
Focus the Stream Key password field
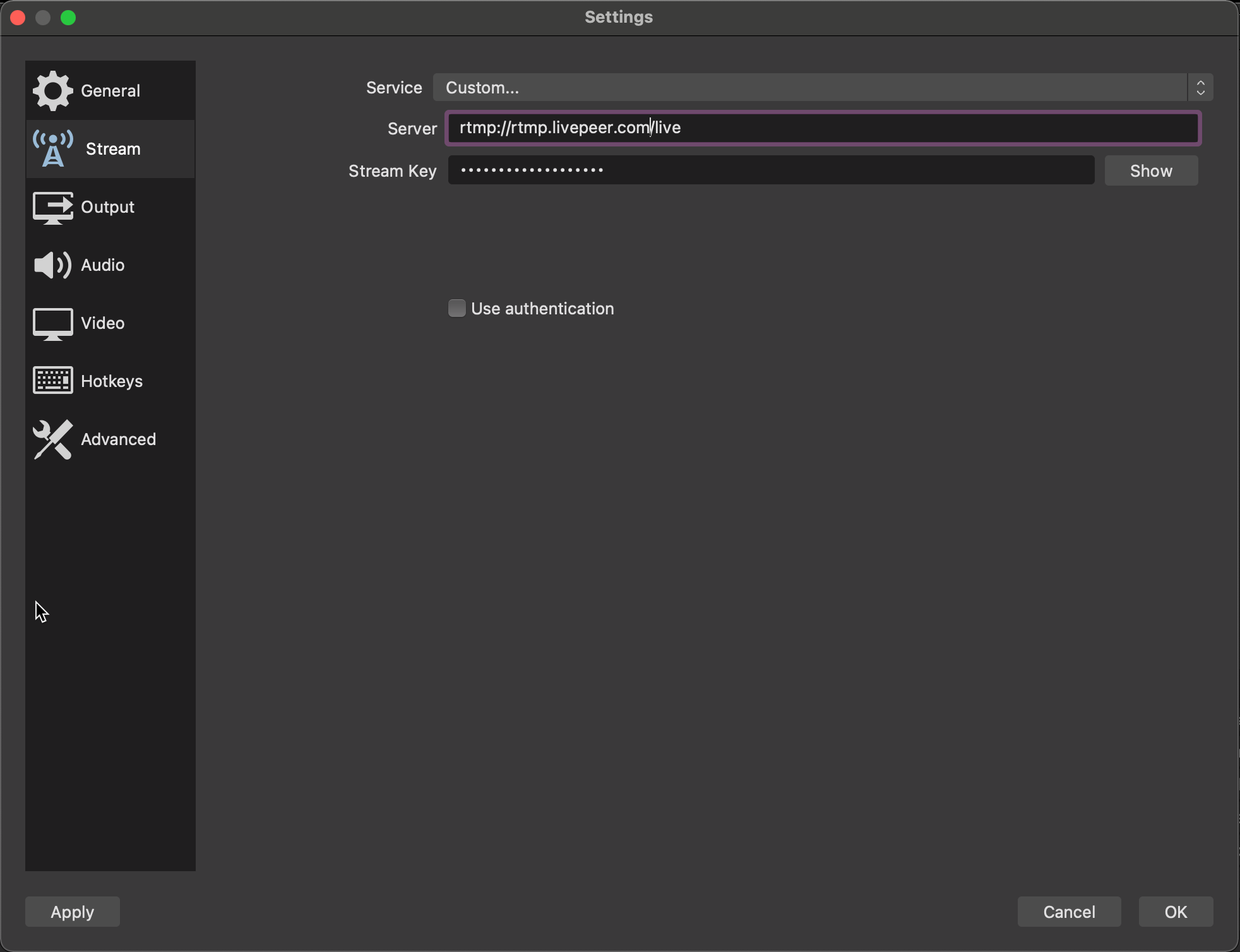point(770,170)
